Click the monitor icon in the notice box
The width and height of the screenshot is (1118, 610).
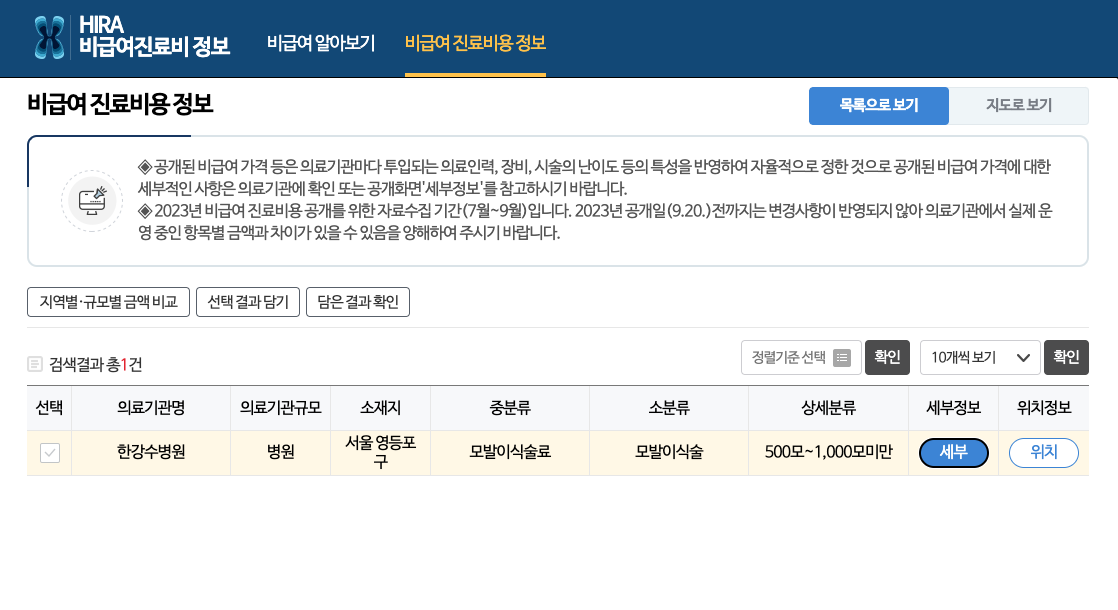(x=91, y=199)
